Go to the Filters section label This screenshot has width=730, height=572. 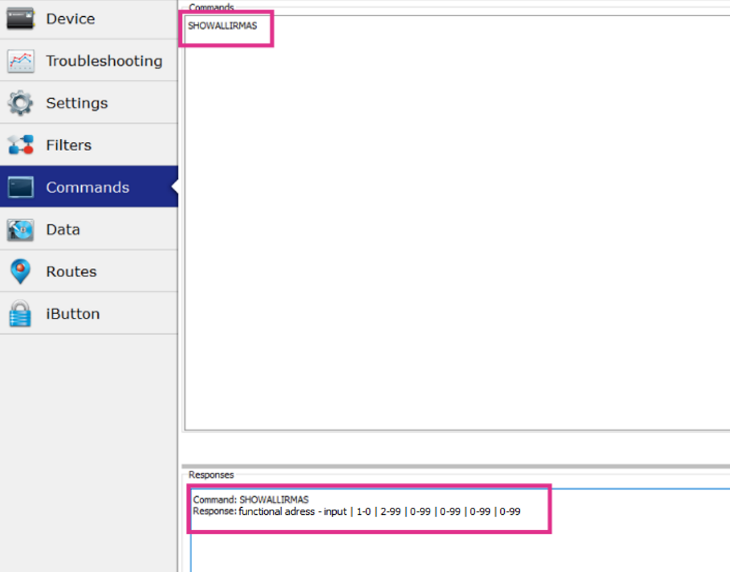69,145
